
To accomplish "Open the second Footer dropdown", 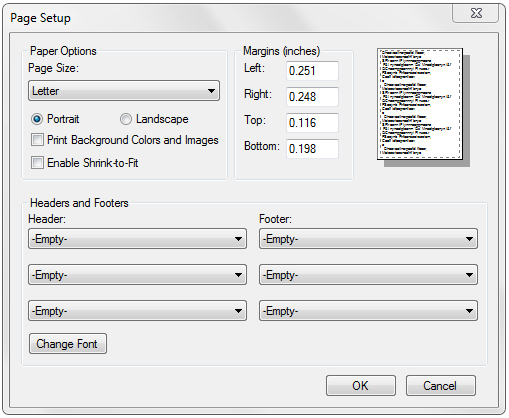I will [x=368, y=275].
